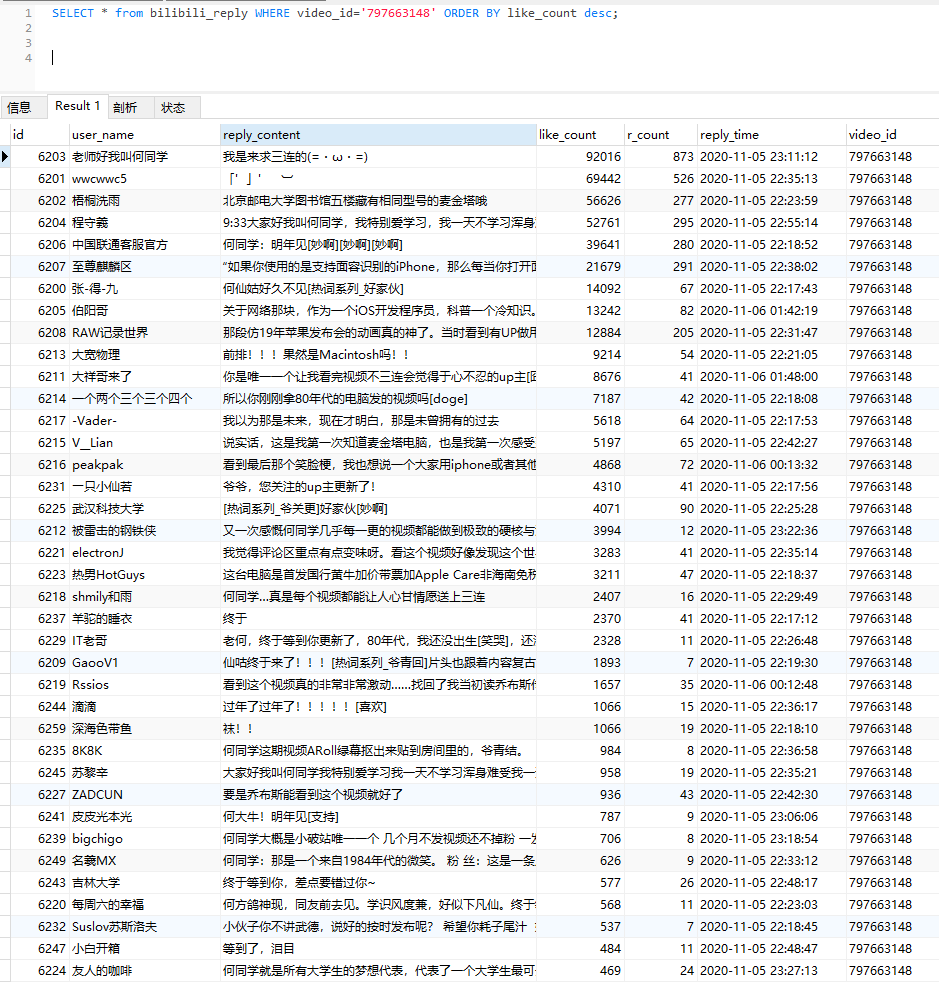
Task: Place cursor in the SQL SELECT statement line
Action: (335, 13)
